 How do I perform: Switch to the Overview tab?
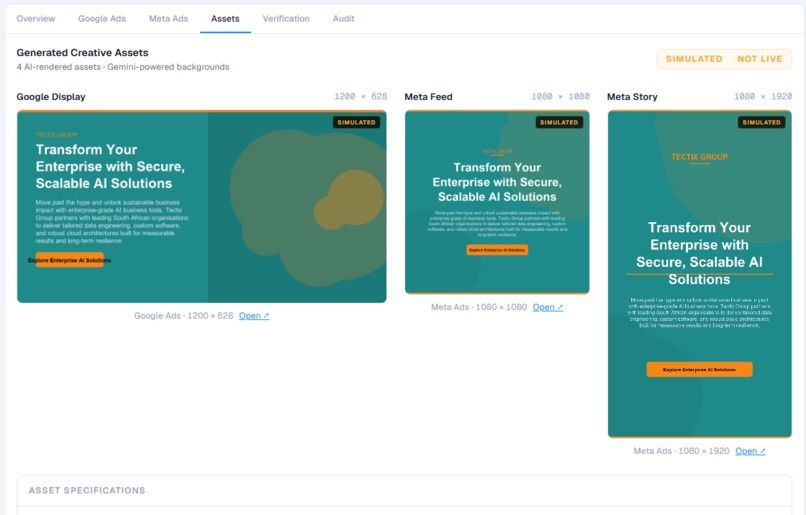click(35, 19)
